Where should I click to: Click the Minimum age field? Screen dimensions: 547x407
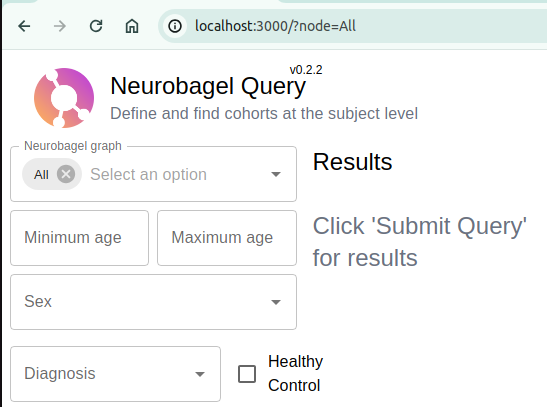(80, 238)
